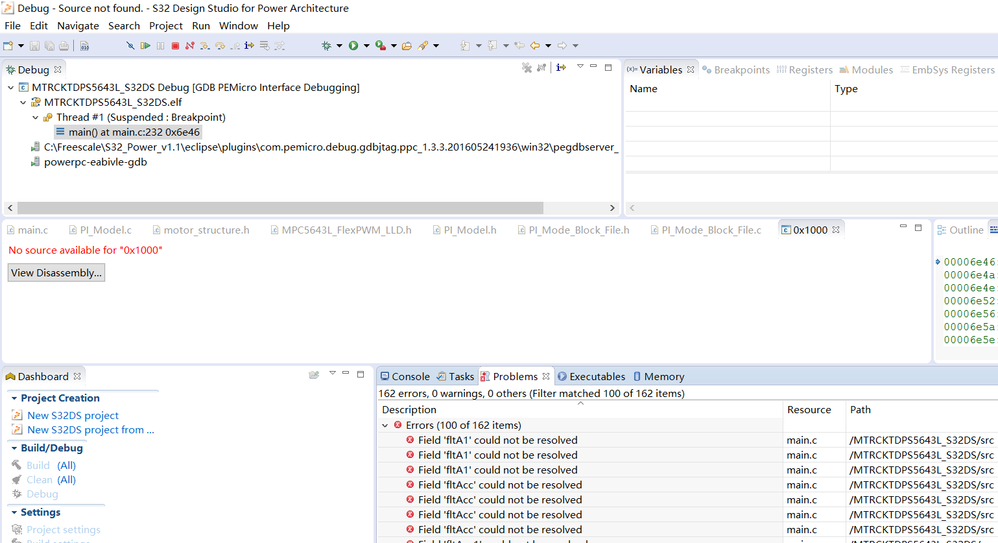
Task: Collapse the Settings section in Dashboard
Action: click(x=14, y=512)
